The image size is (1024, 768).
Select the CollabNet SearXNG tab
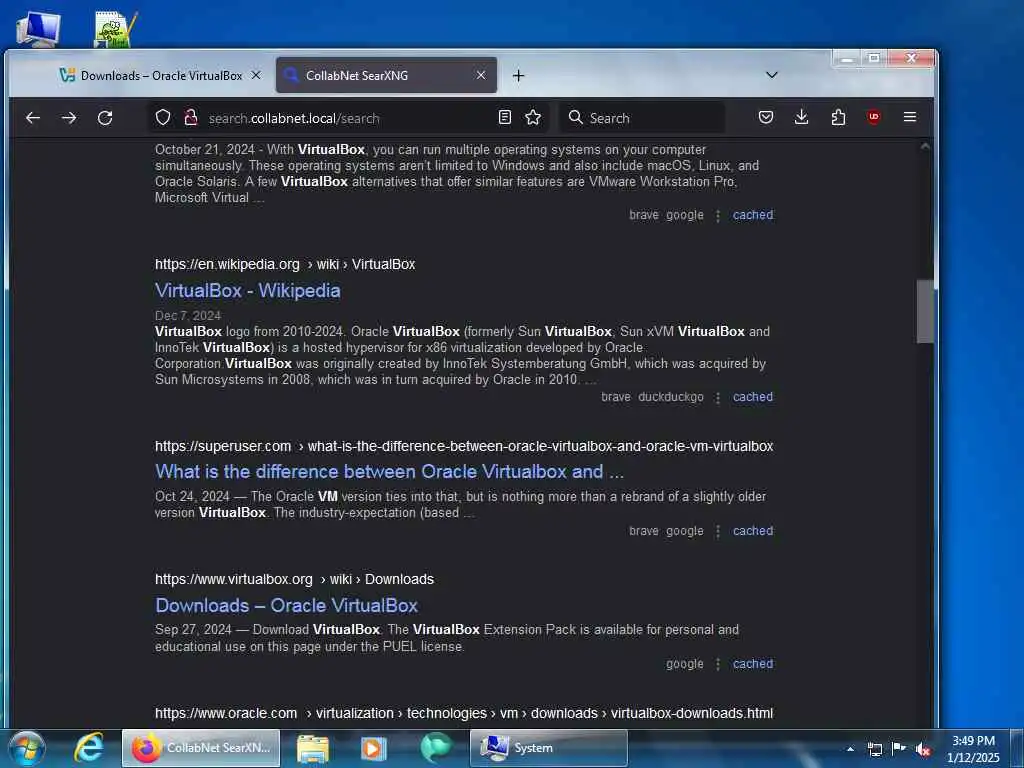tap(386, 76)
